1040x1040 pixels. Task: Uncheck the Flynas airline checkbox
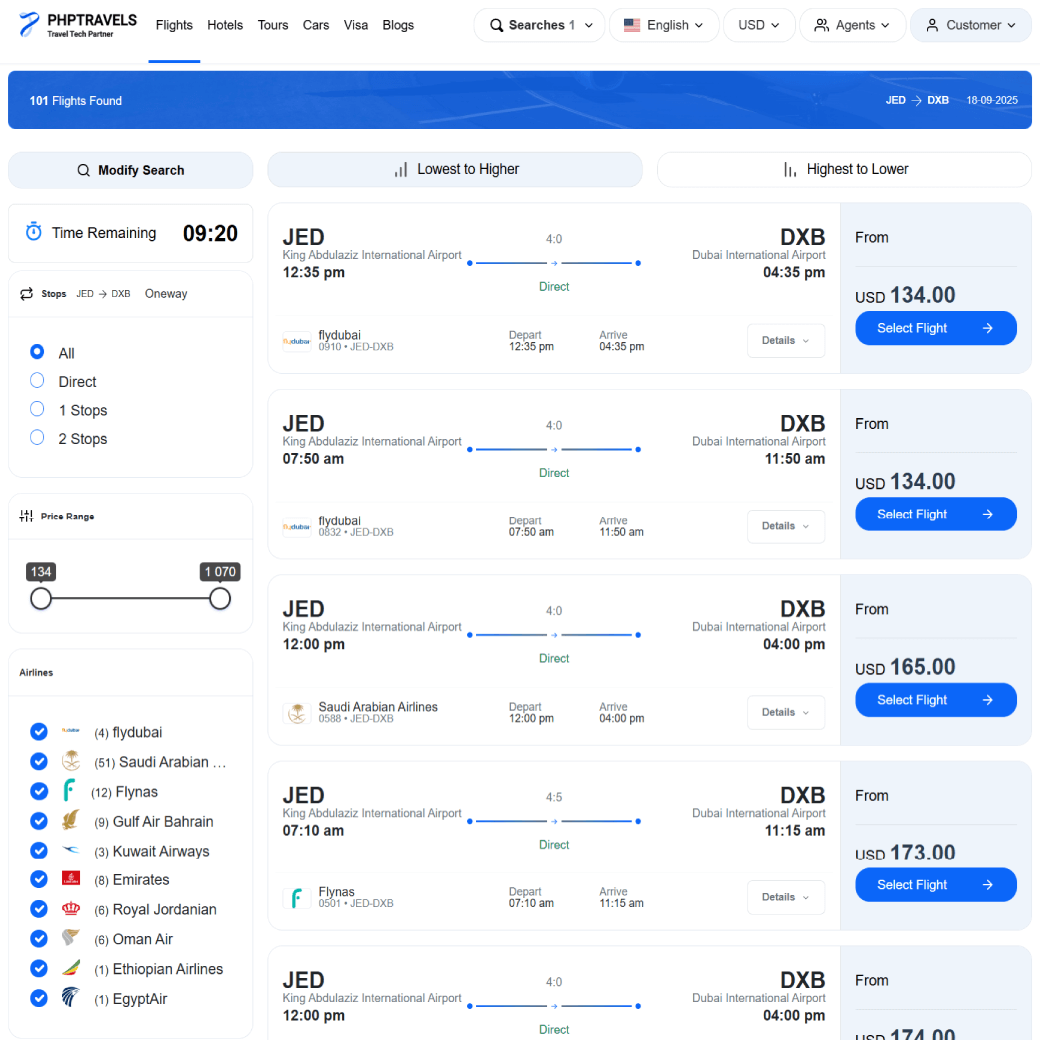39,791
